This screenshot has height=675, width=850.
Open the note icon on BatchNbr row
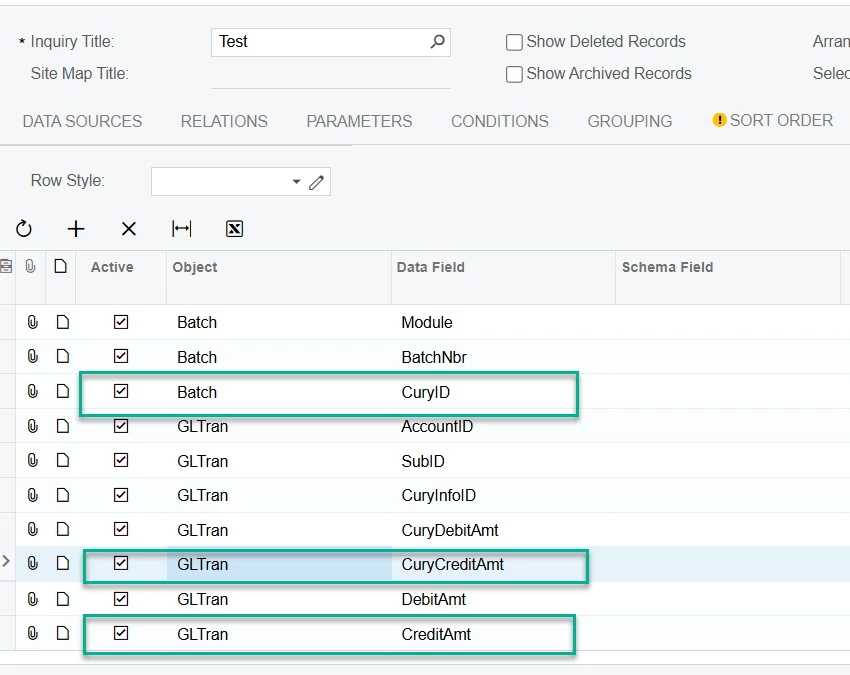(62, 357)
